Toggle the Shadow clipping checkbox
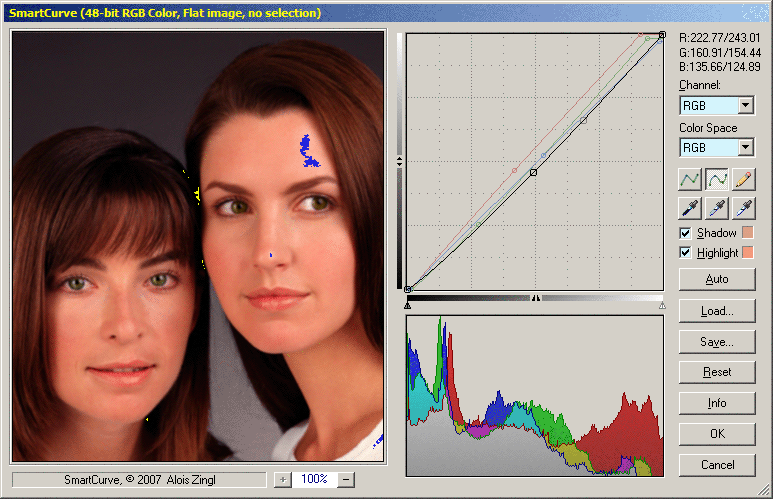Viewport: 773px width, 499px height. [685, 233]
